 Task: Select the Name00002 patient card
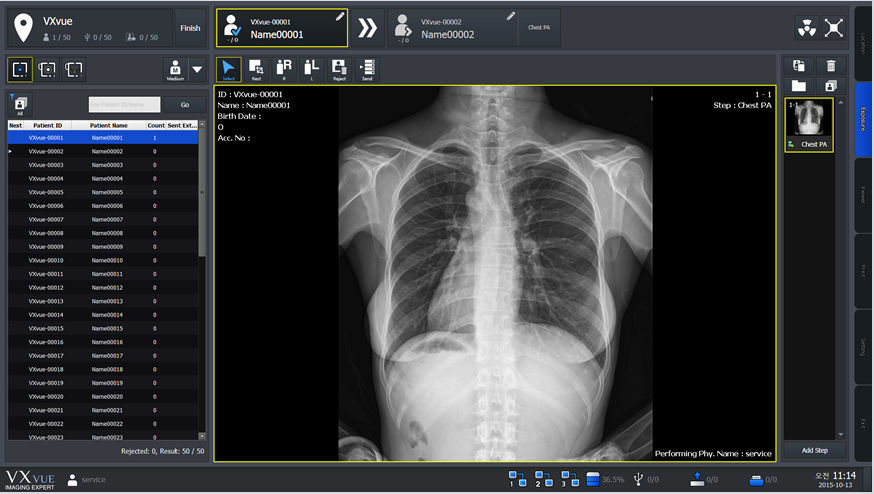(x=452, y=28)
